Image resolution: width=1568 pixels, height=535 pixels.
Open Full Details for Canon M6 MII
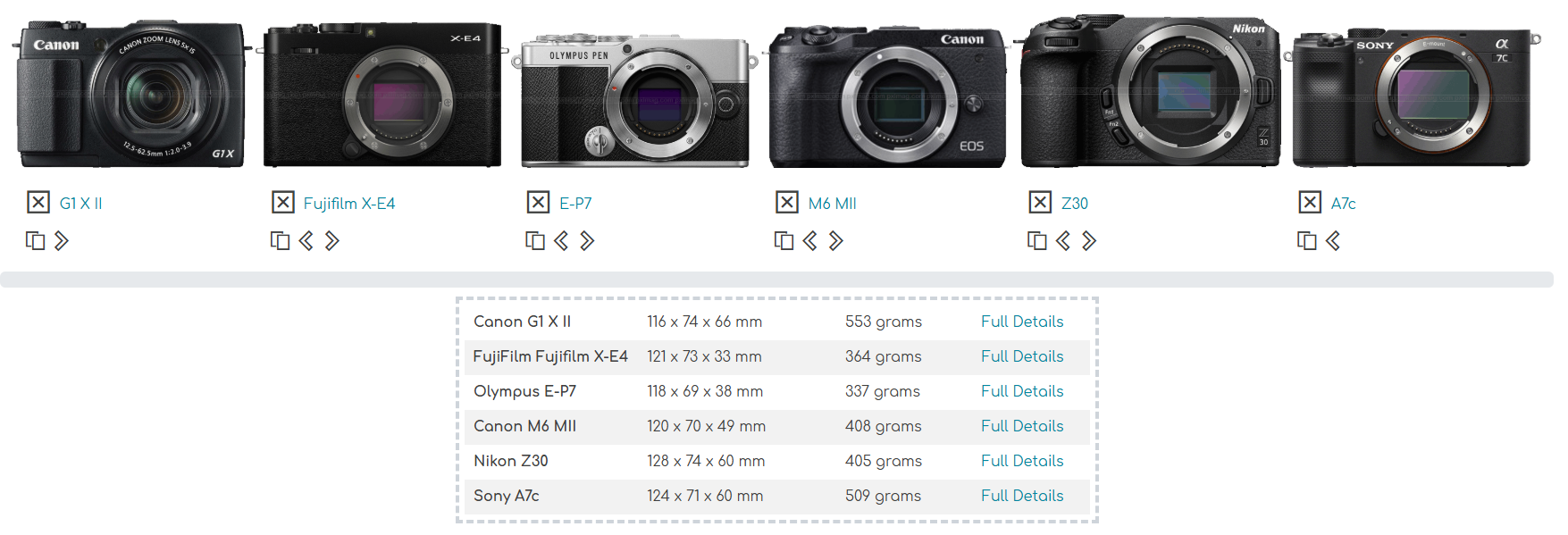(x=1022, y=426)
